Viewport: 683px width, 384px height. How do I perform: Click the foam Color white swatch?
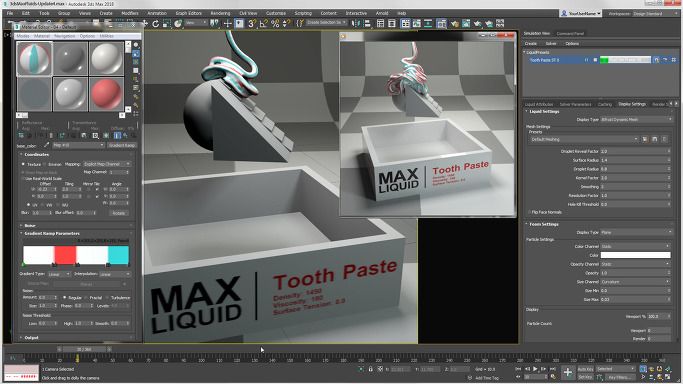point(636,255)
